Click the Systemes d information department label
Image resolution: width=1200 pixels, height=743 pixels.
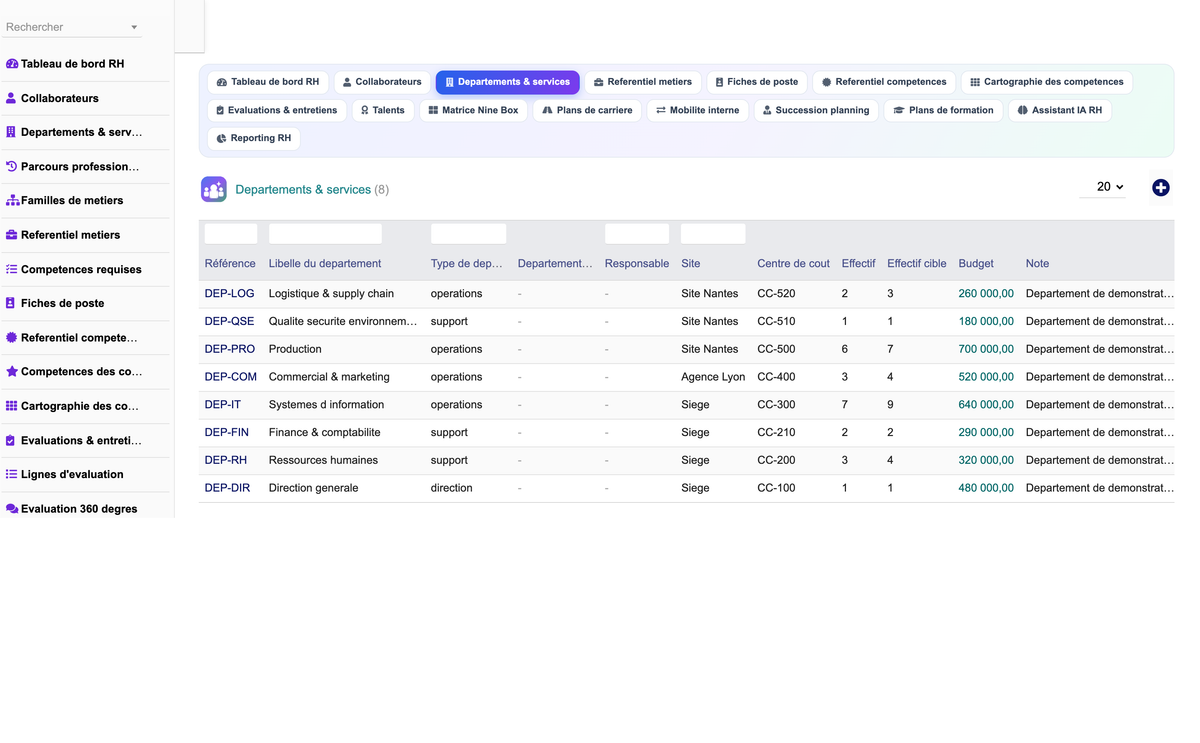click(x=326, y=405)
